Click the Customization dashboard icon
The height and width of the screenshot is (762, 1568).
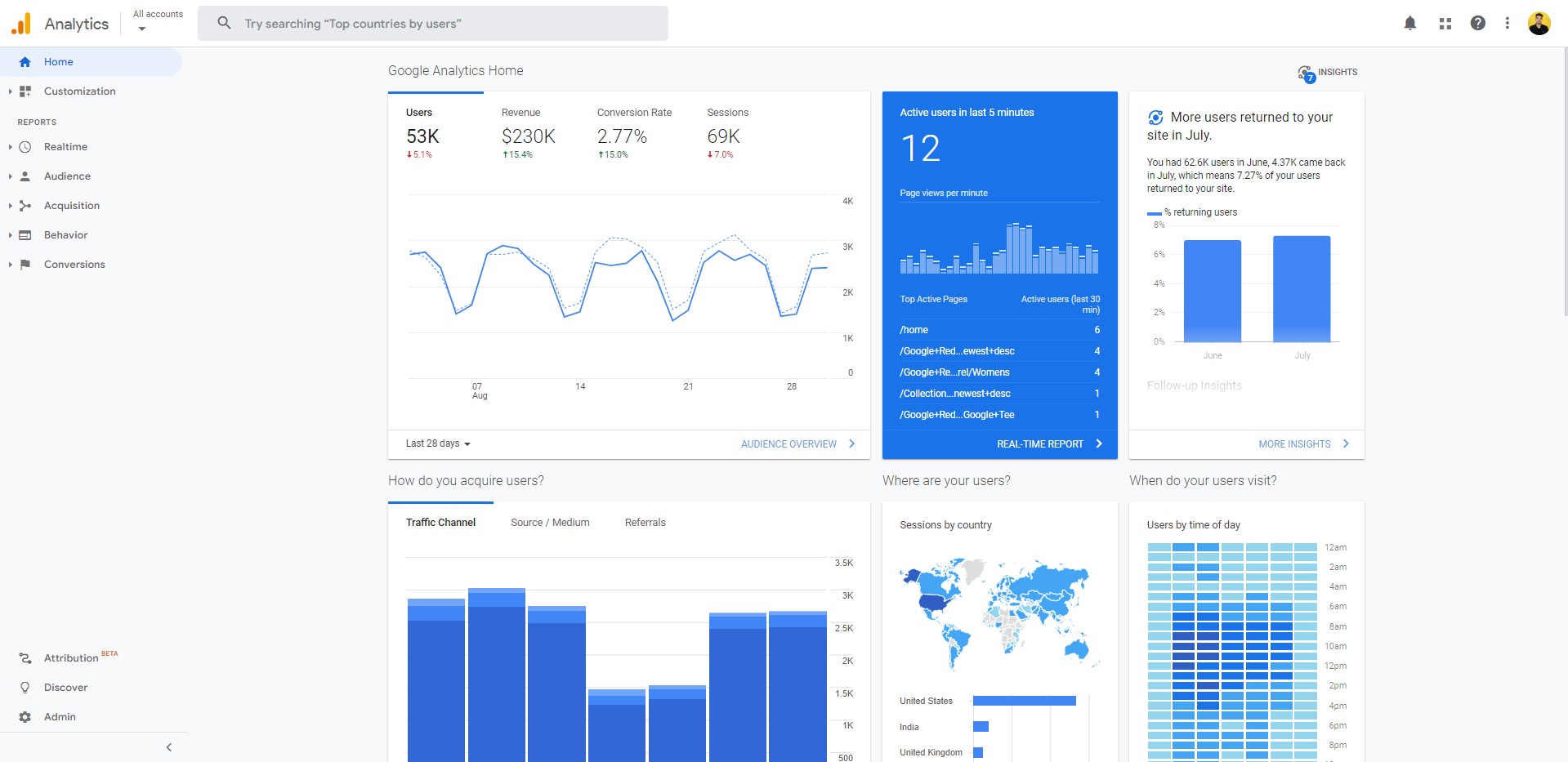point(25,91)
